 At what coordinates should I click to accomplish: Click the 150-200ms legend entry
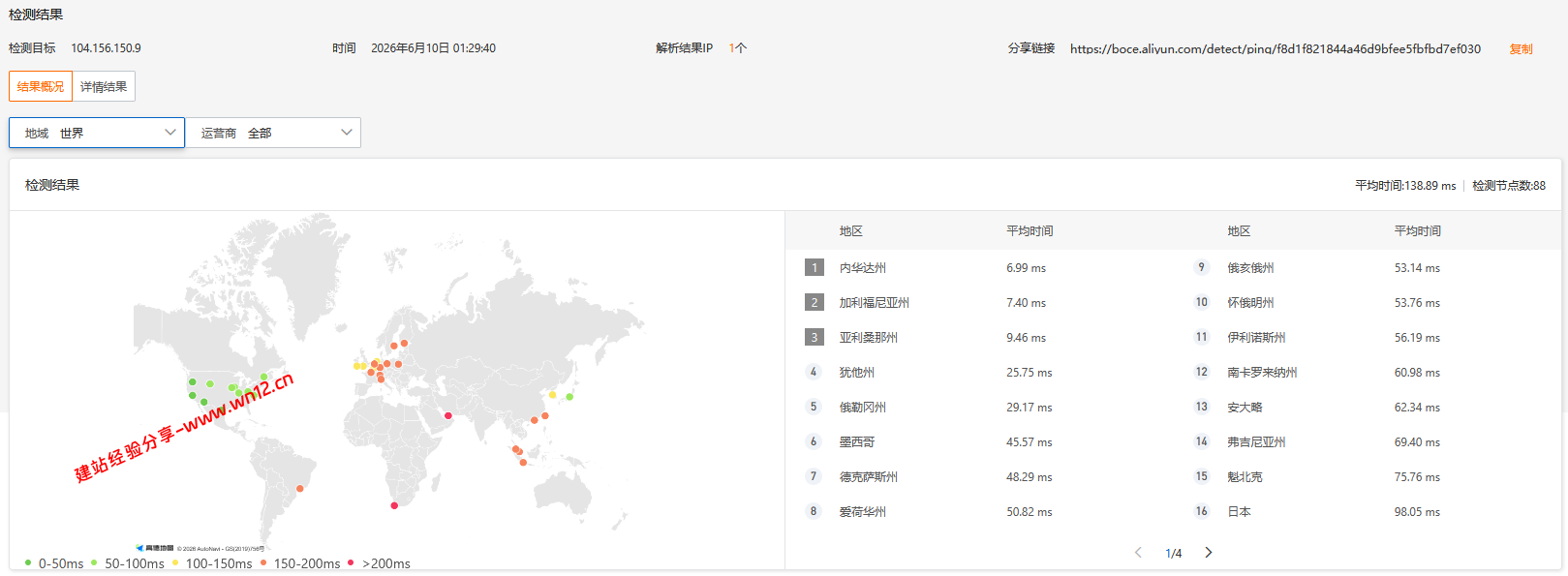300,563
